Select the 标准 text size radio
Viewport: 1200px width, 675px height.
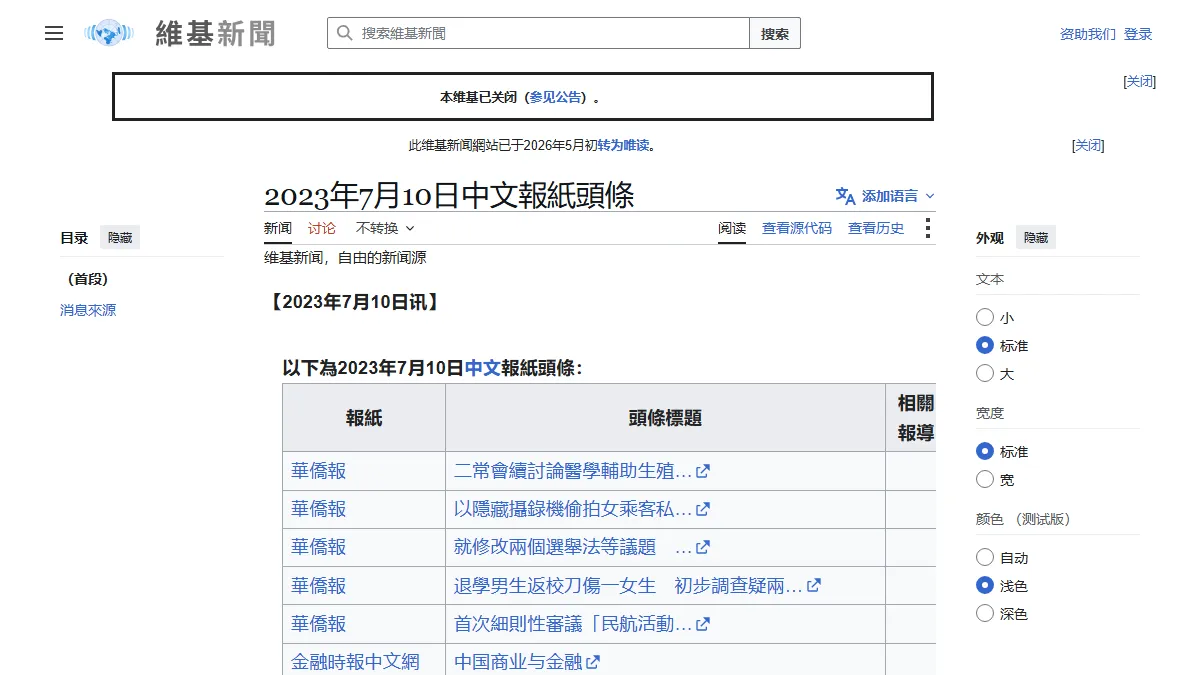985,345
